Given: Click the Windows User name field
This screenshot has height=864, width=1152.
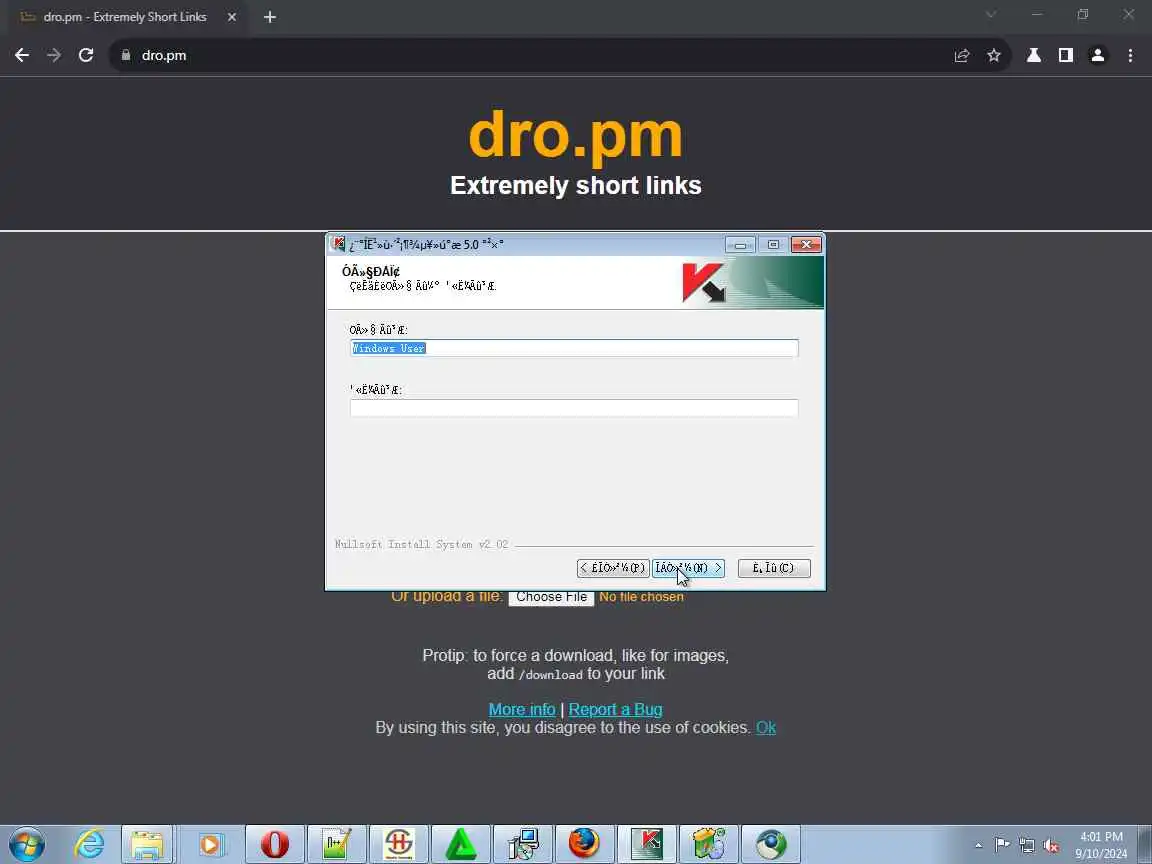Looking at the screenshot, I should tap(574, 348).
